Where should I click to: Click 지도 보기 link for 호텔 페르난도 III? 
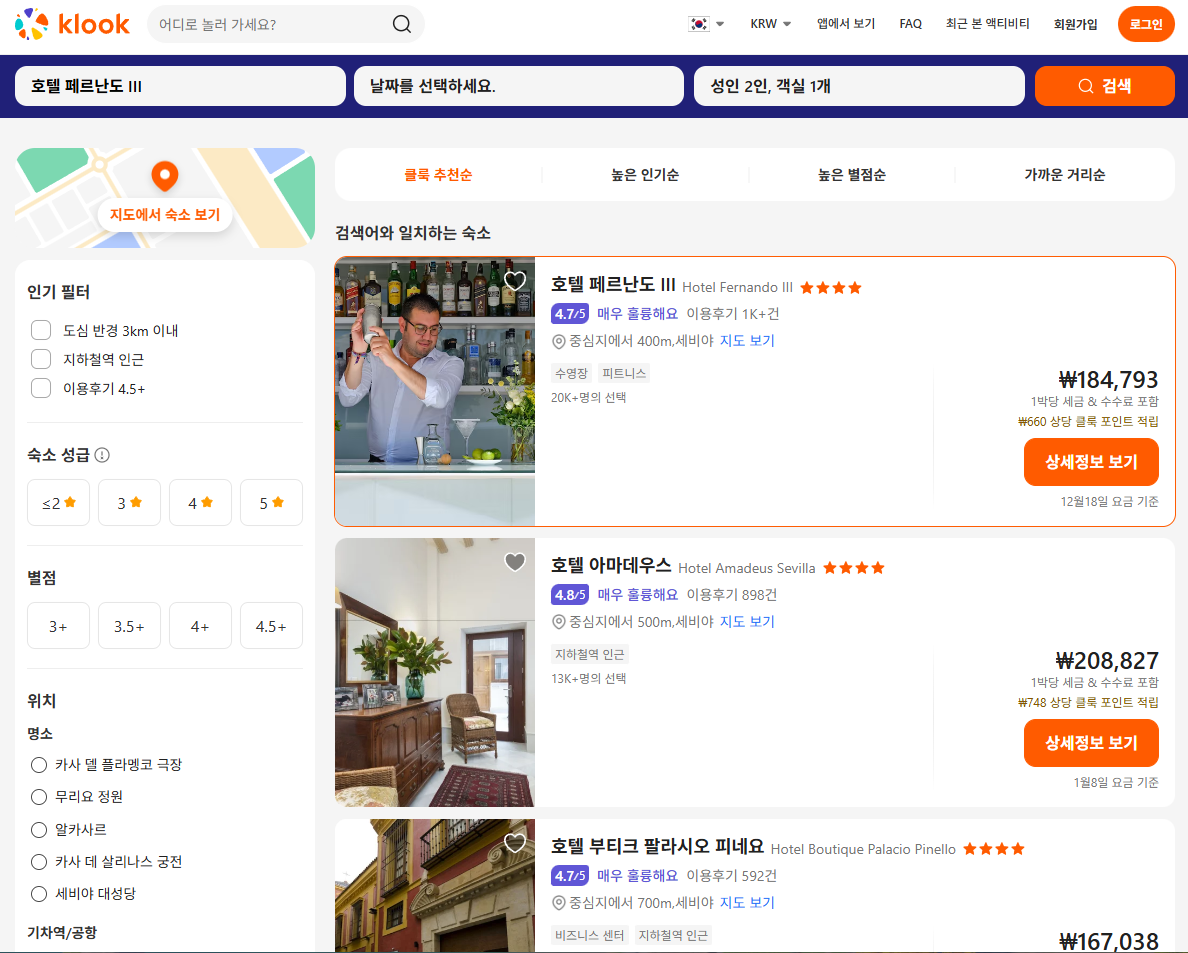747,341
